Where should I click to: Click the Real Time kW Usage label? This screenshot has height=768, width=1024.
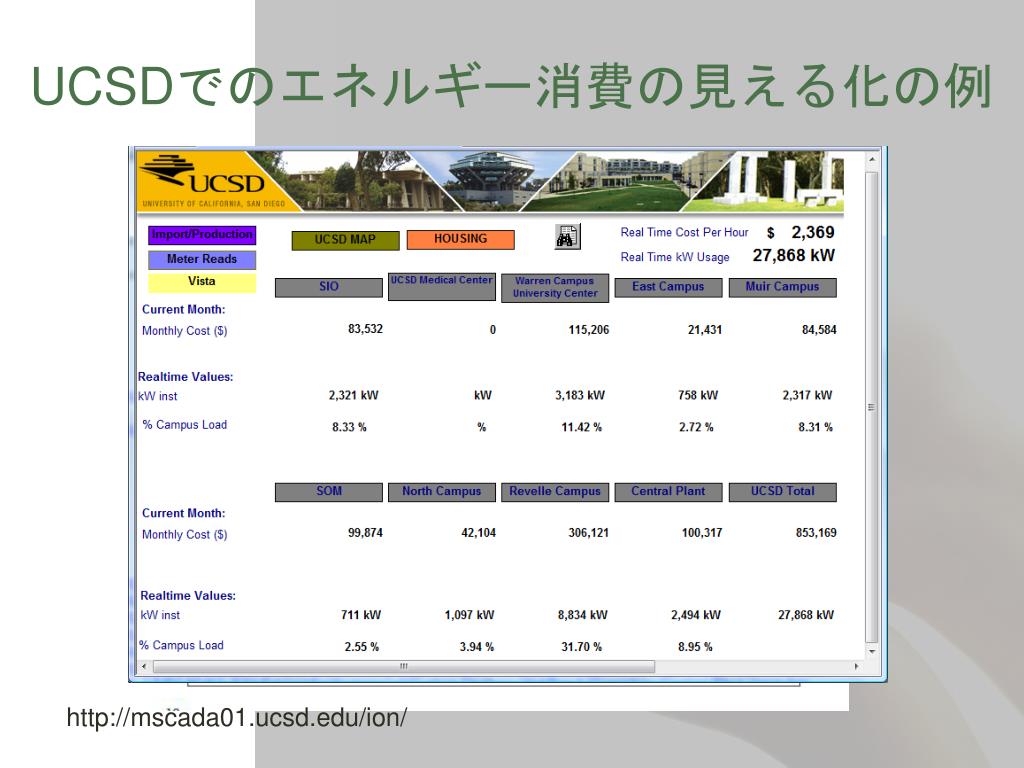click(675, 257)
